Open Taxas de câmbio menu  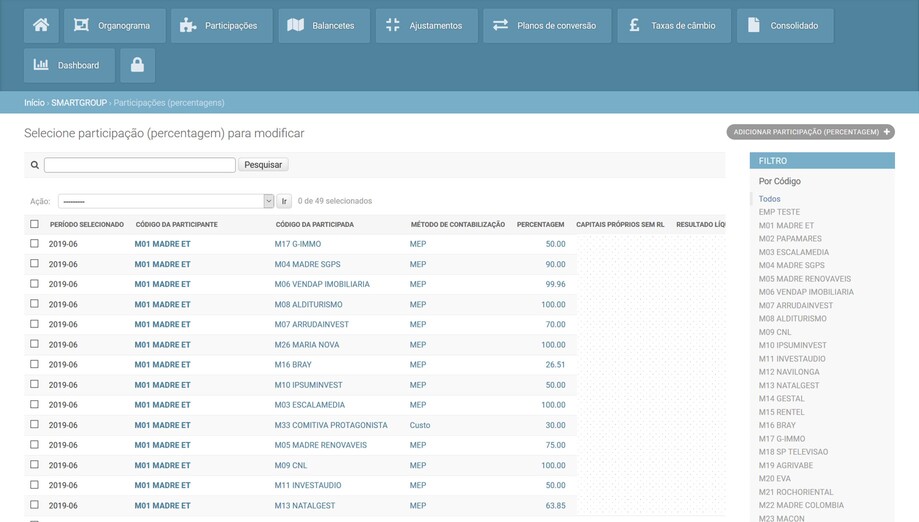674,25
